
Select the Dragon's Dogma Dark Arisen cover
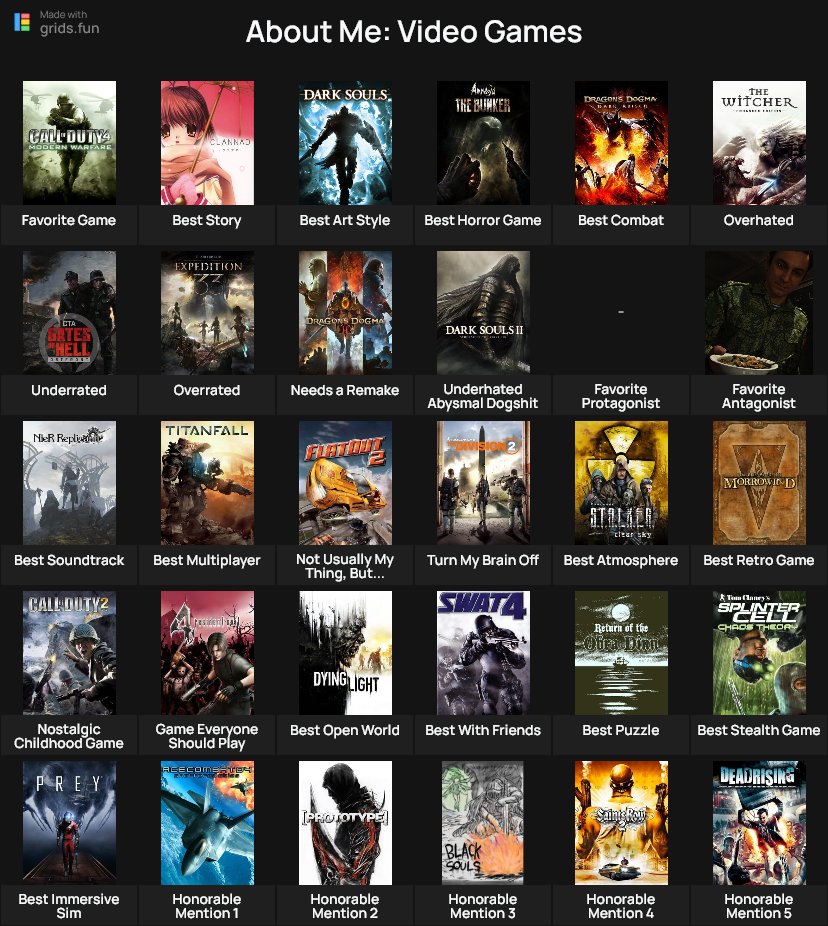(x=621, y=143)
